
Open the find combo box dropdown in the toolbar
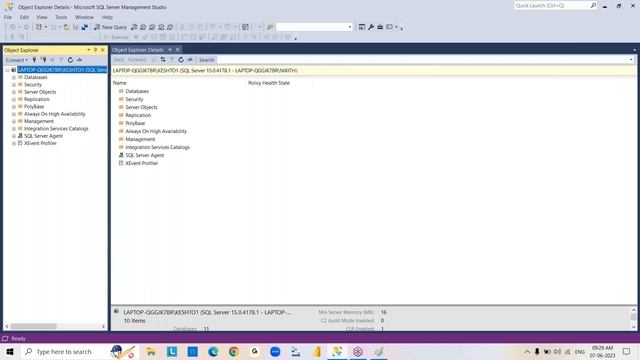[350, 27]
